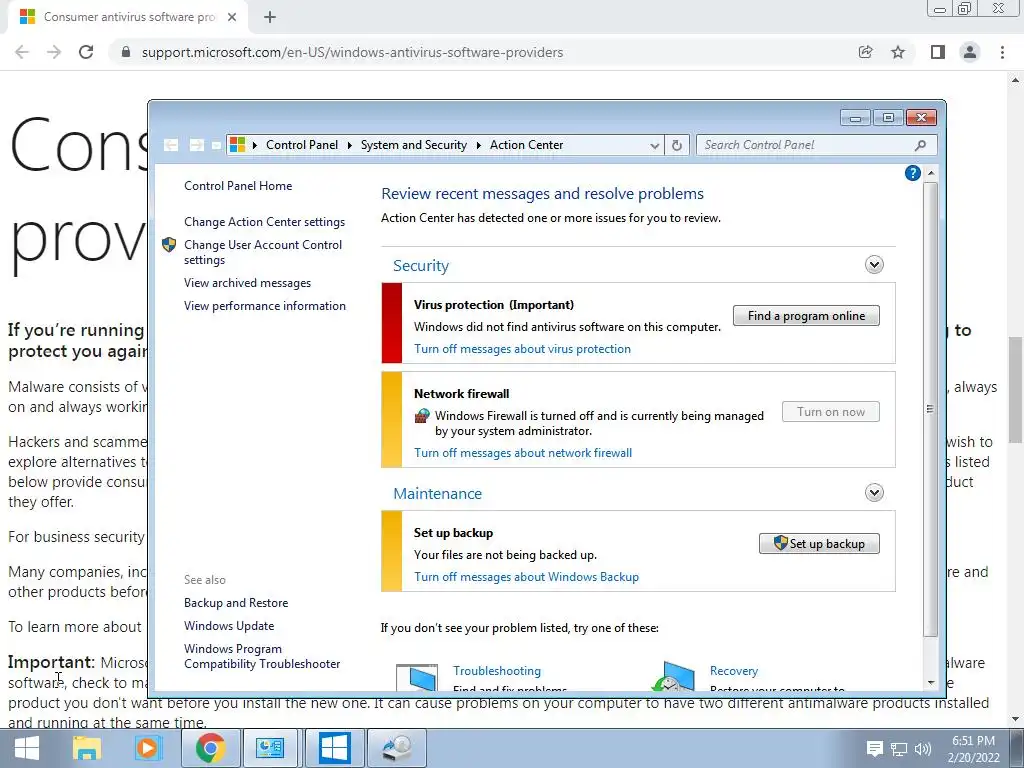Bookmark this page with the star icon

tap(898, 52)
